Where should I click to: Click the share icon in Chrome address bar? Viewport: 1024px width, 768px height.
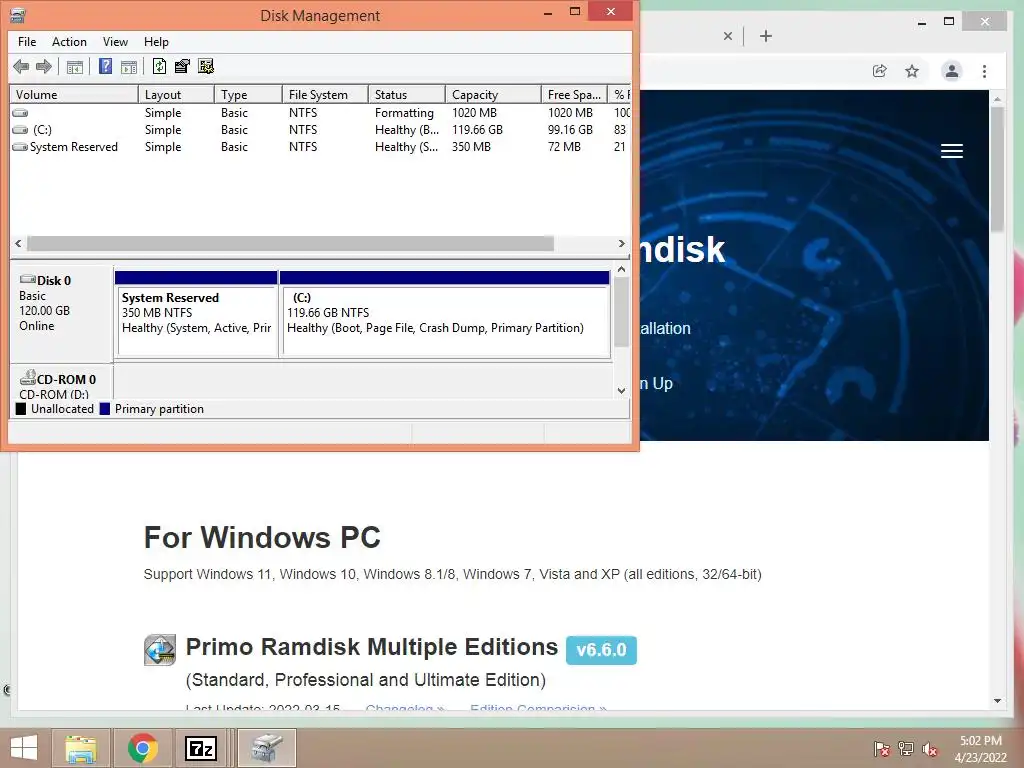click(880, 71)
